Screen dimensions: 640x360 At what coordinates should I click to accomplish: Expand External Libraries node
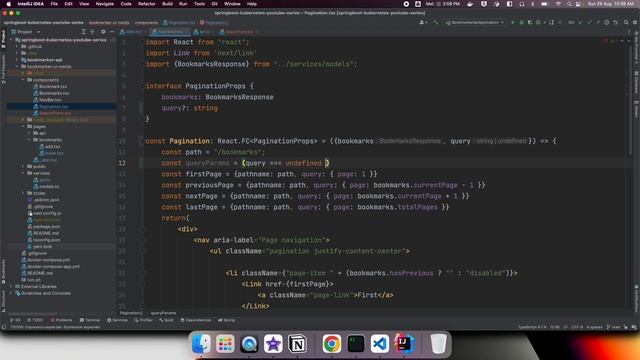(11, 287)
